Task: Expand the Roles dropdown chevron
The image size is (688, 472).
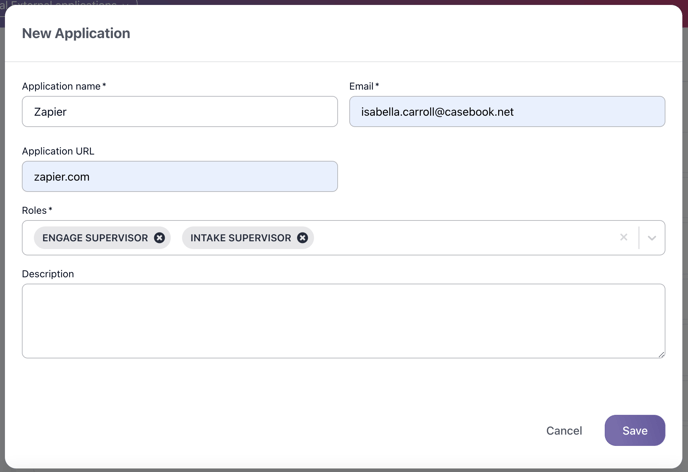Action: (x=652, y=238)
